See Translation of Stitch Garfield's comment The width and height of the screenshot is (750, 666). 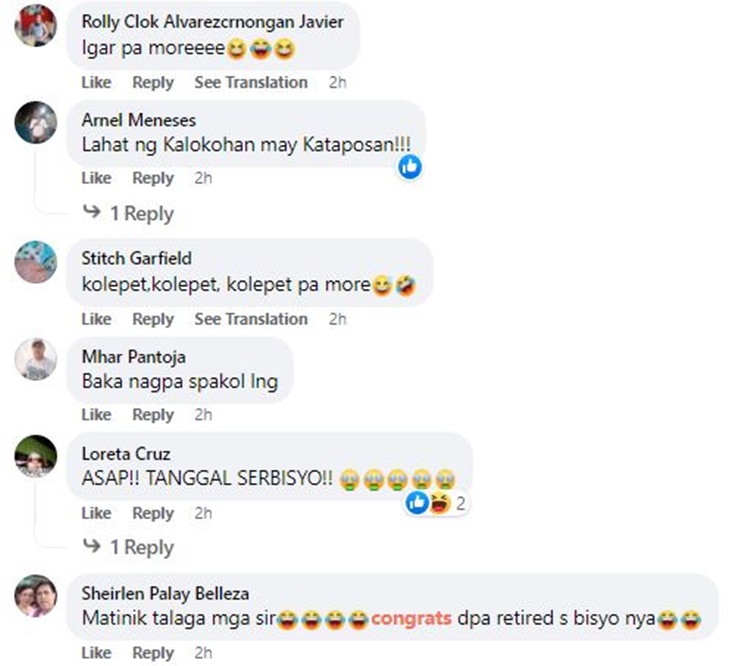[251, 319]
